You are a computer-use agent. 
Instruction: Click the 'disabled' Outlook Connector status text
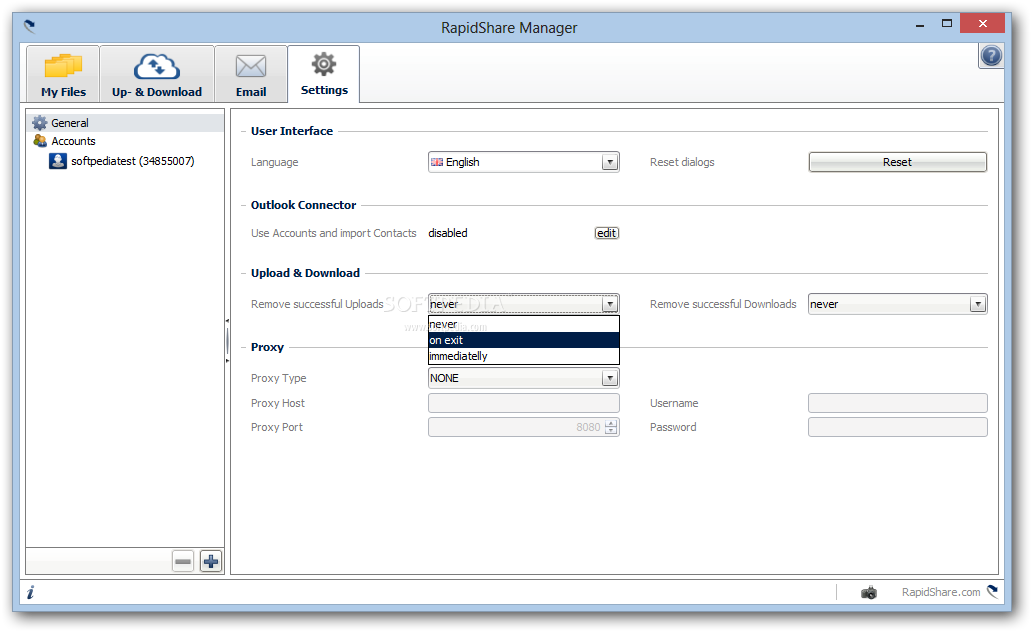(448, 233)
